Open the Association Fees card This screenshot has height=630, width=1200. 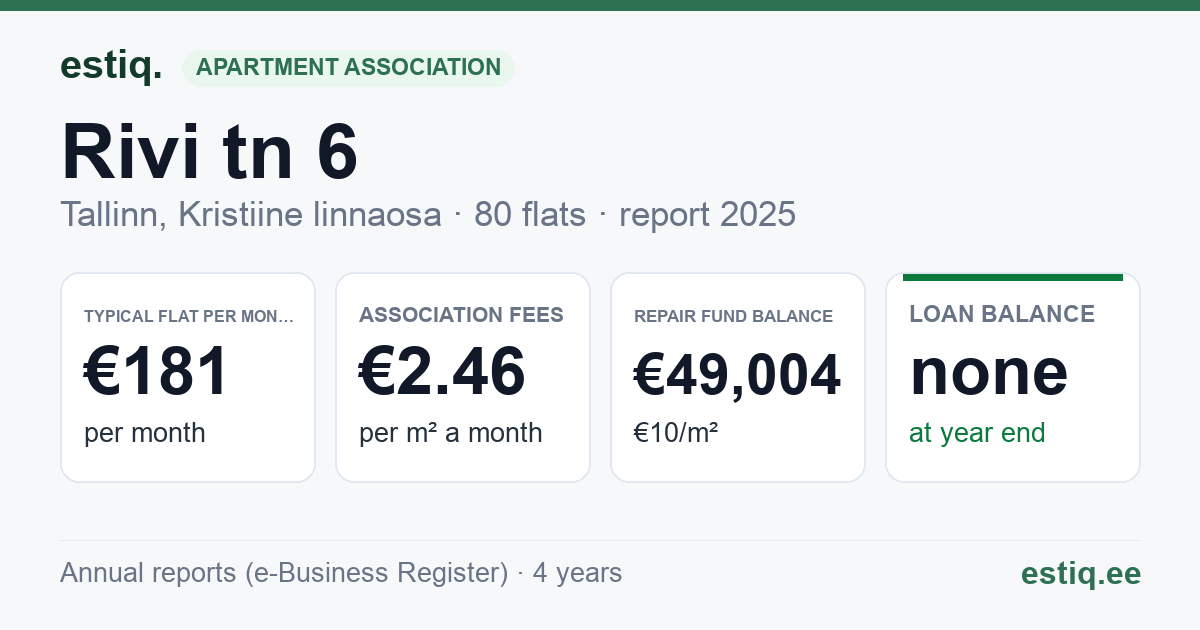pos(463,377)
